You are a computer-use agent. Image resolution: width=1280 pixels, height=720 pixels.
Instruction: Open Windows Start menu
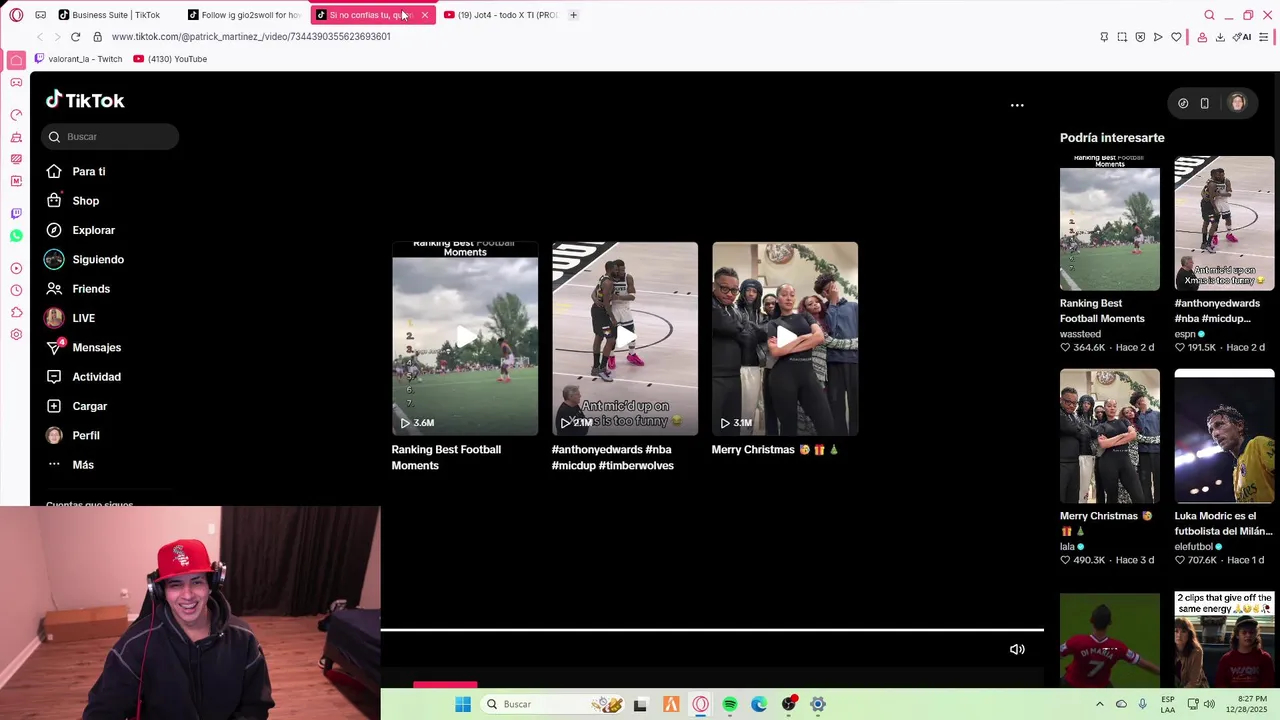463,704
